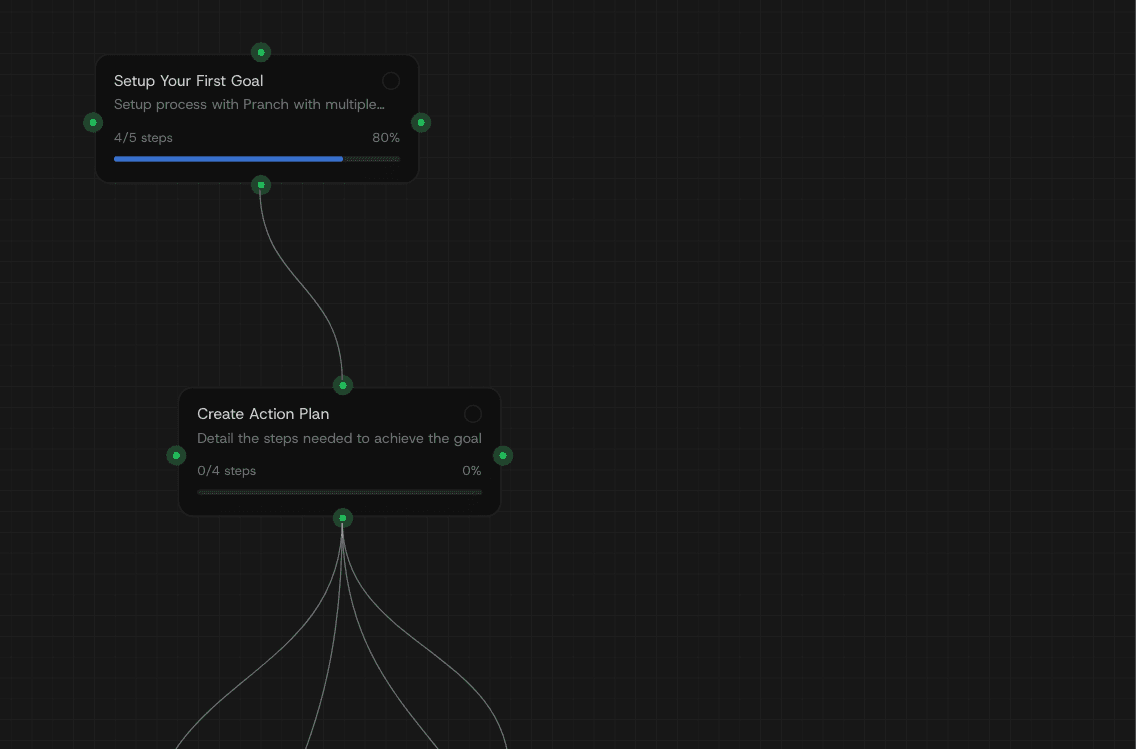Click right connector handle of Create Action Plan
This screenshot has height=749, width=1136.
click(x=503, y=455)
